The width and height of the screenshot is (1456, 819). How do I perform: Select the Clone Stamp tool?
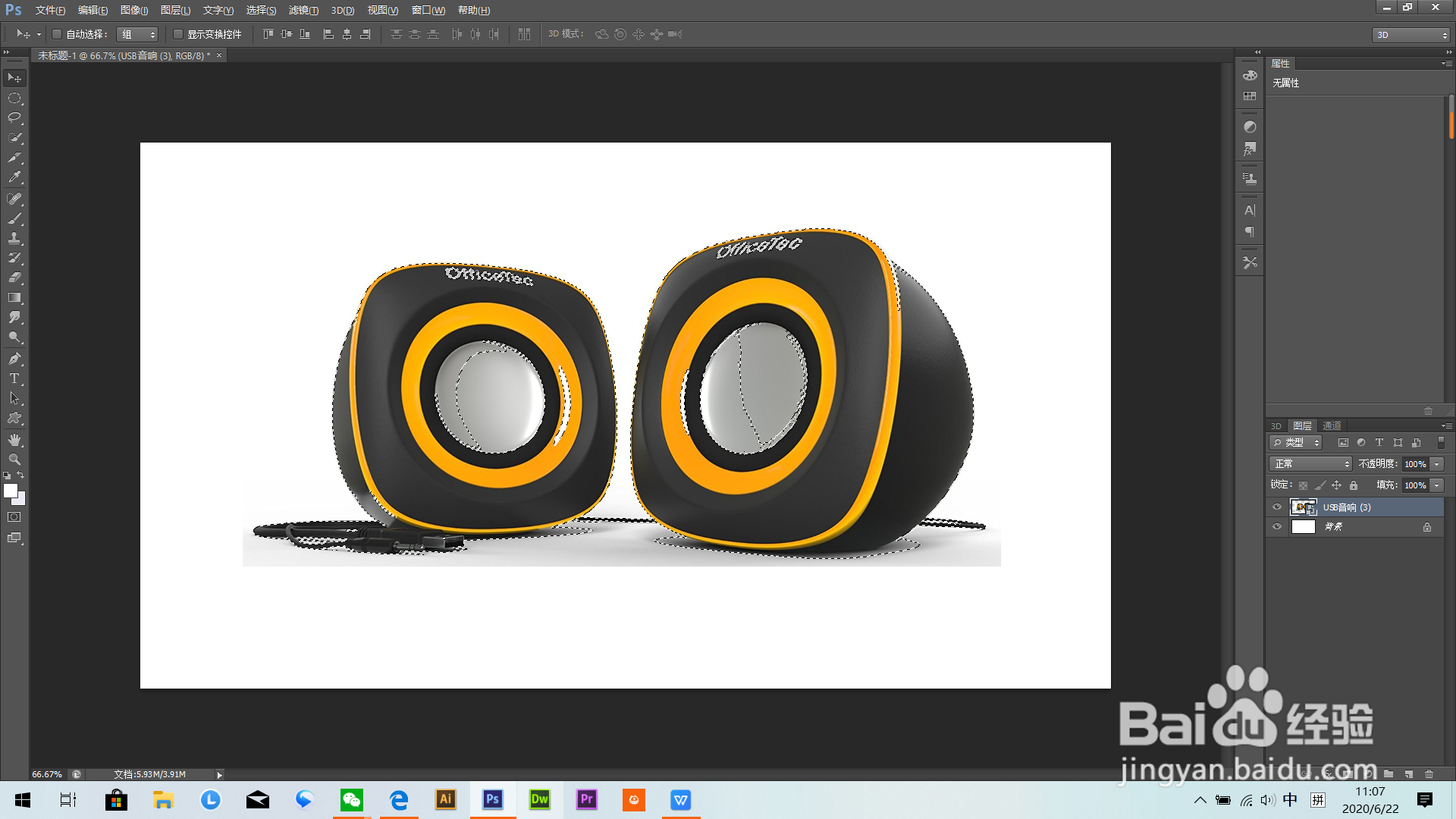(14, 238)
